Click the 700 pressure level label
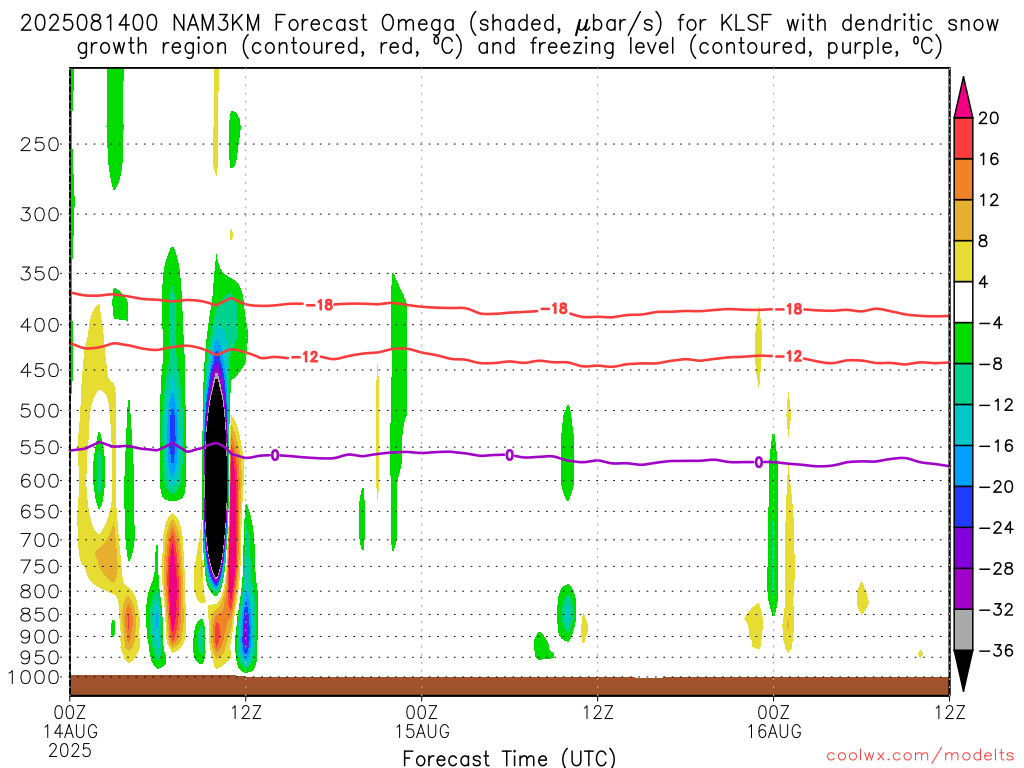 [x=40, y=540]
